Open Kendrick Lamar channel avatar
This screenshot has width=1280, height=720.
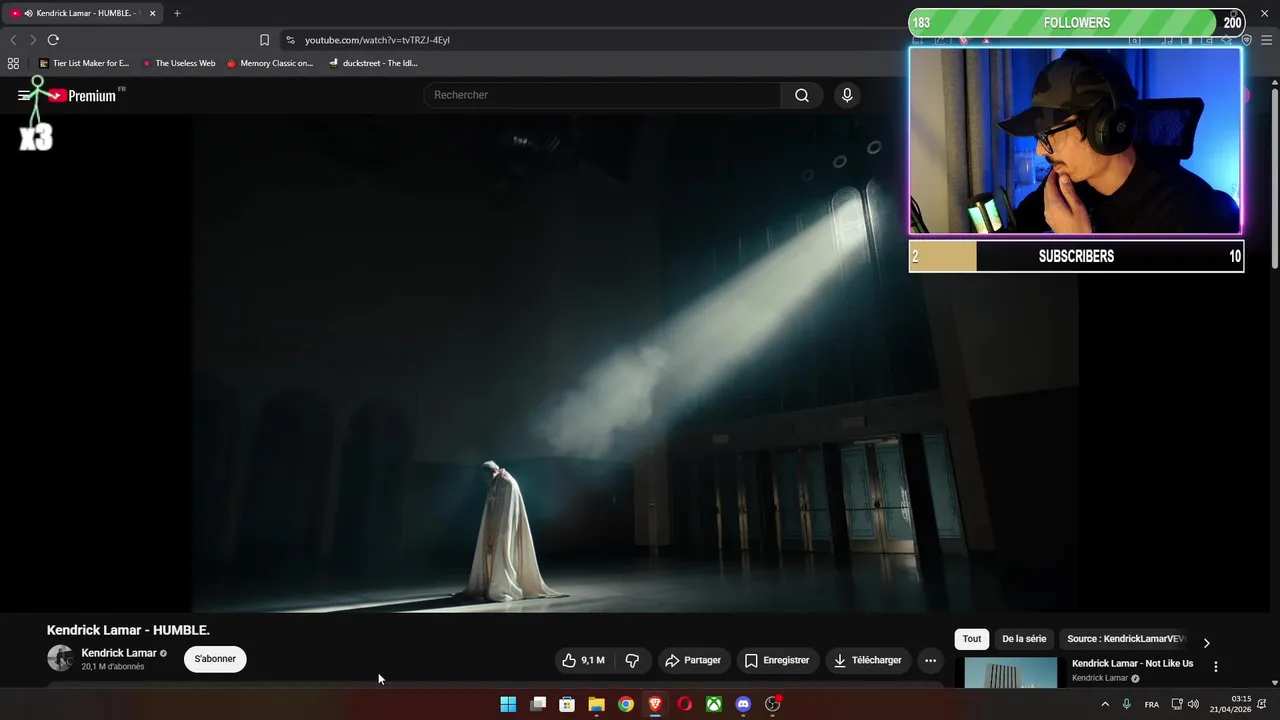pyautogui.click(x=60, y=658)
